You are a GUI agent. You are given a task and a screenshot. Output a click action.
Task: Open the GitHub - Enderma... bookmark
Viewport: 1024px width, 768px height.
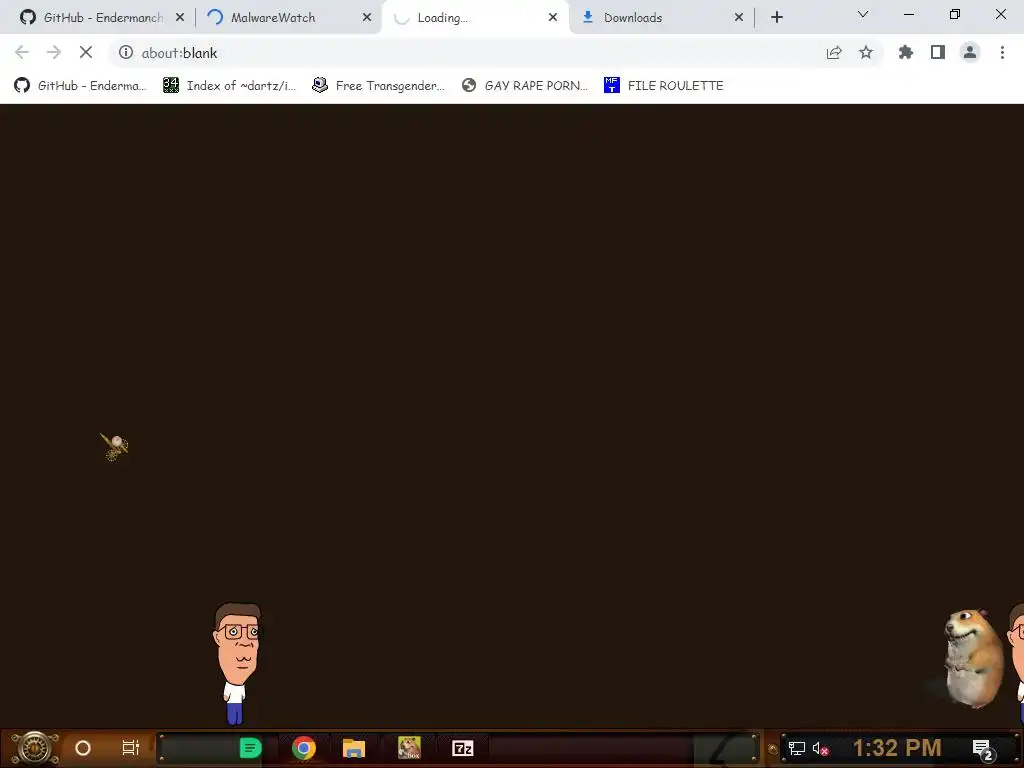point(80,86)
